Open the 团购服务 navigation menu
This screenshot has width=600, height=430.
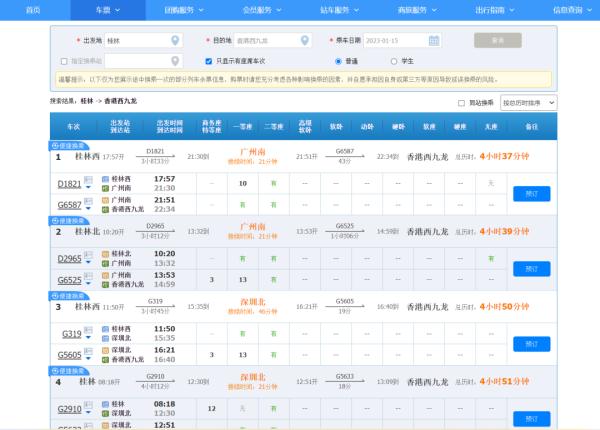click(184, 10)
